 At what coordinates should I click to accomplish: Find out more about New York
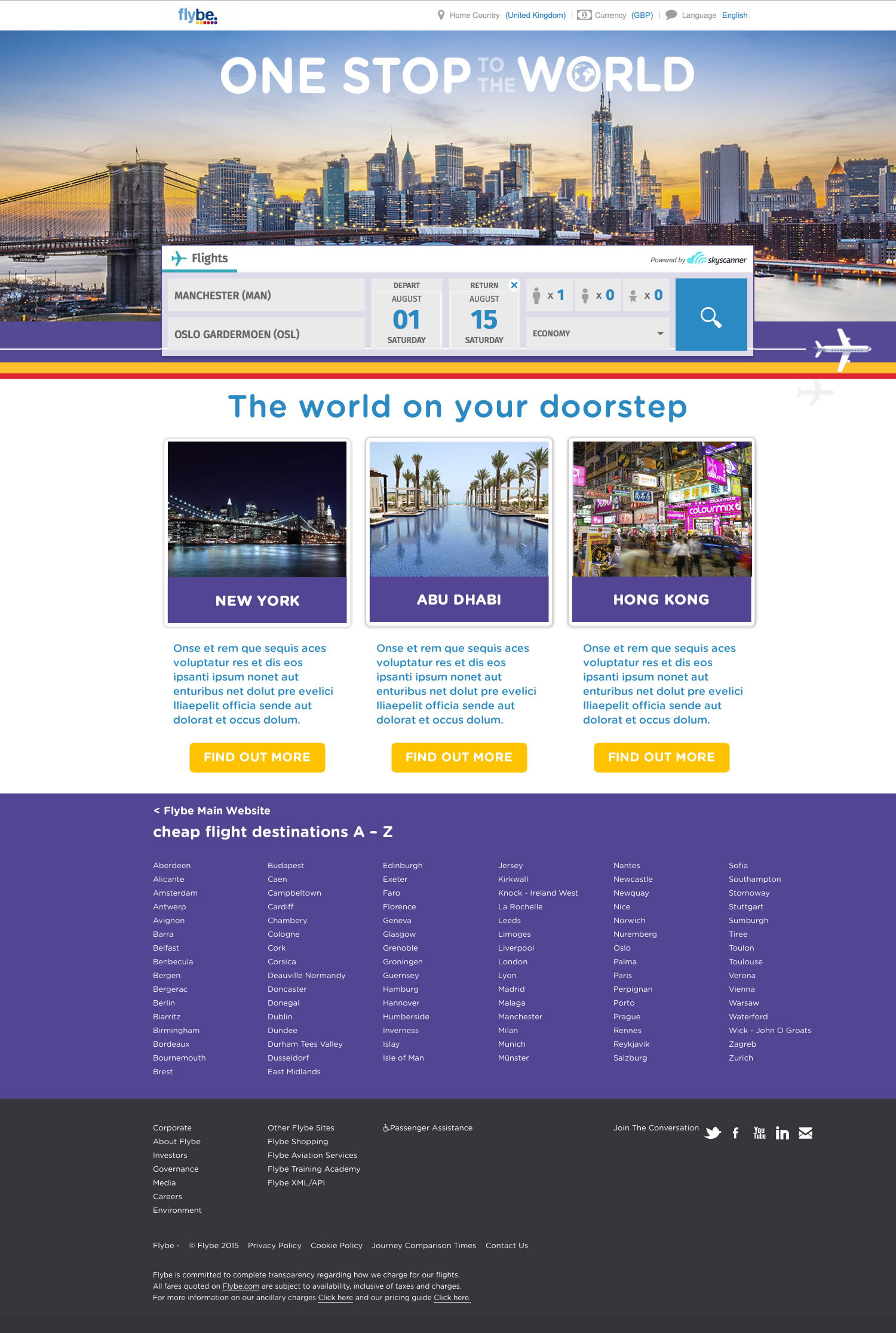[x=257, y=757]
